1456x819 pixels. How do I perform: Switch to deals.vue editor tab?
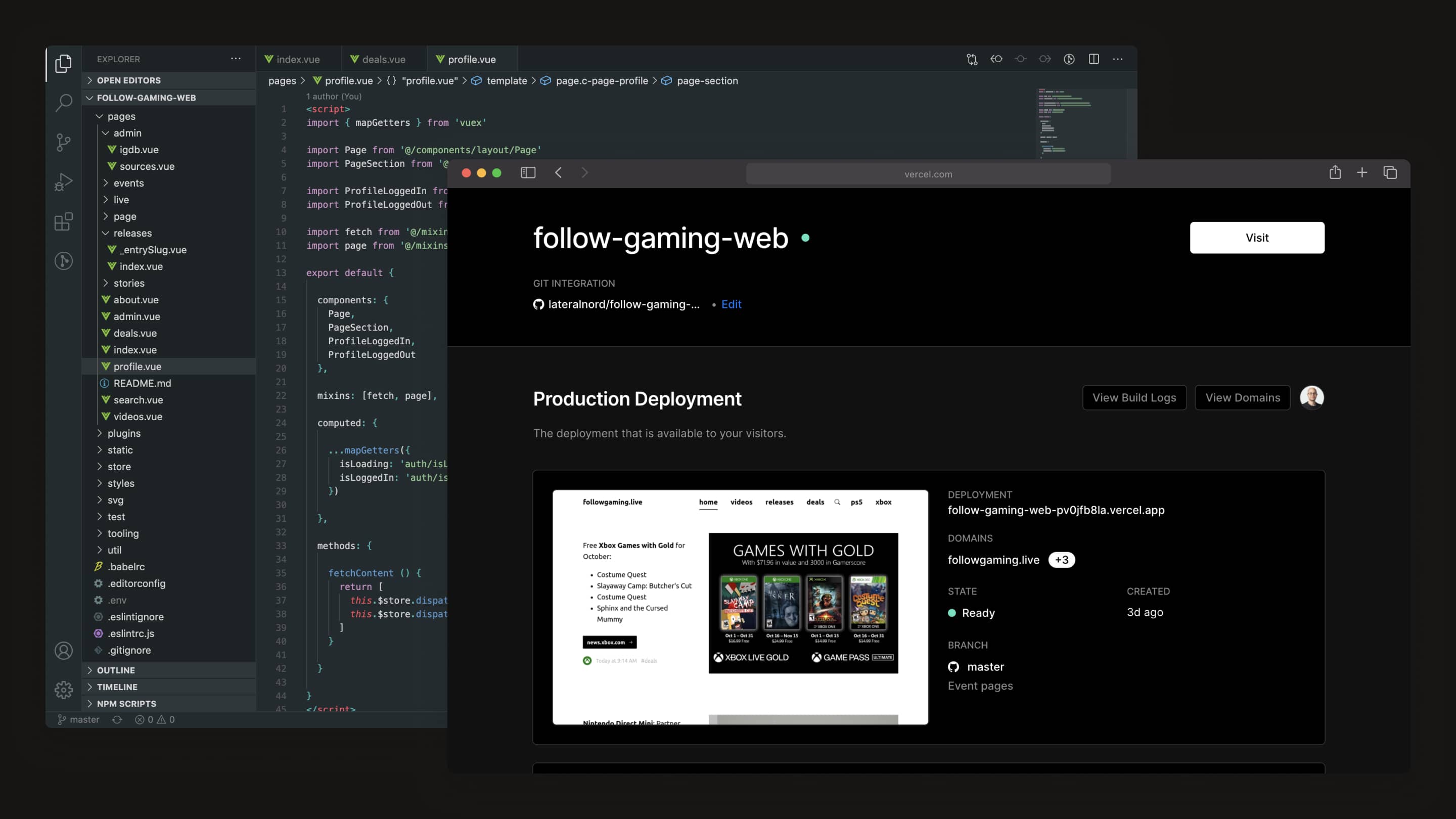point(384,59)
